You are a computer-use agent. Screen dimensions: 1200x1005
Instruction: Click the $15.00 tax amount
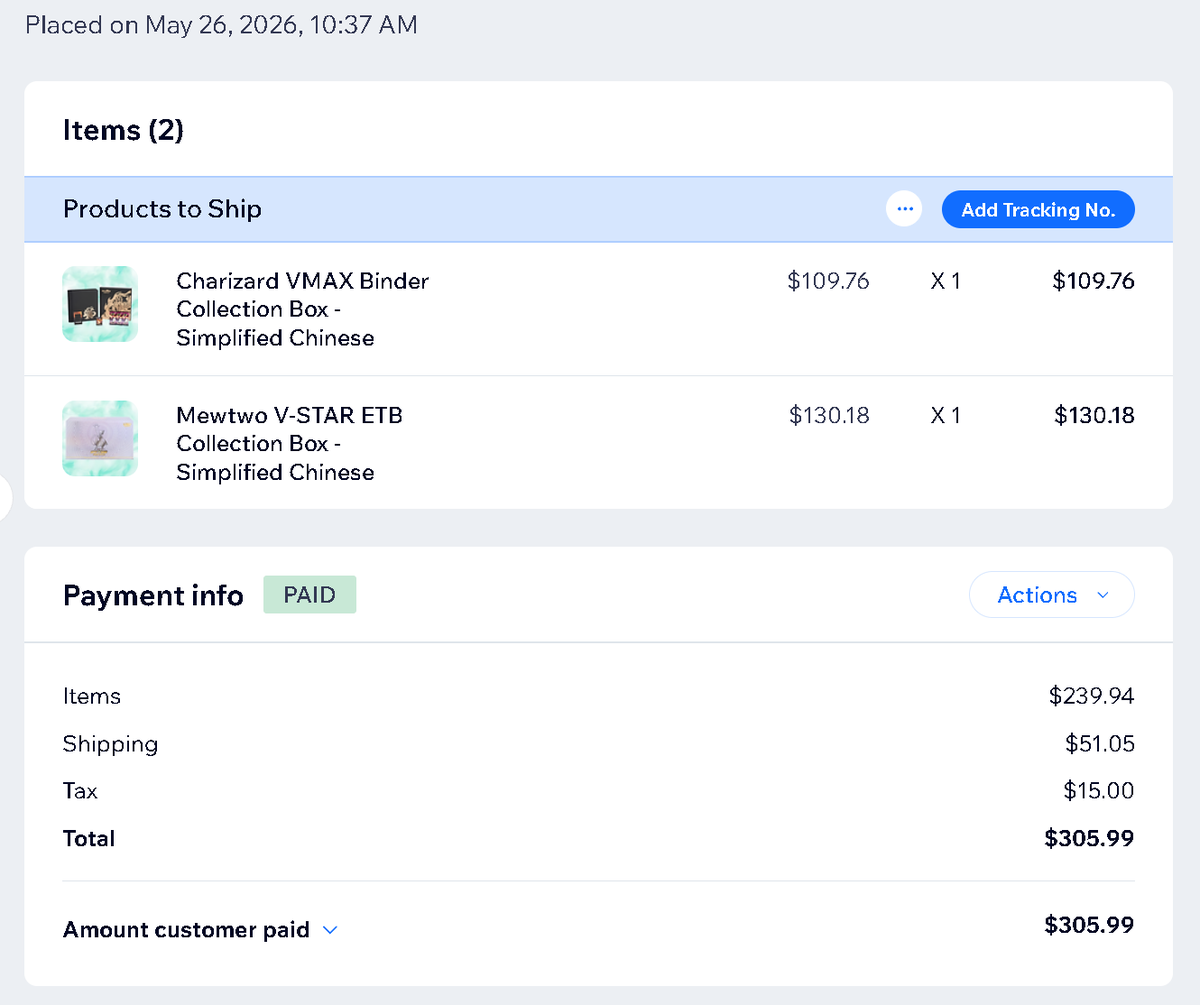pos(1099,791)
